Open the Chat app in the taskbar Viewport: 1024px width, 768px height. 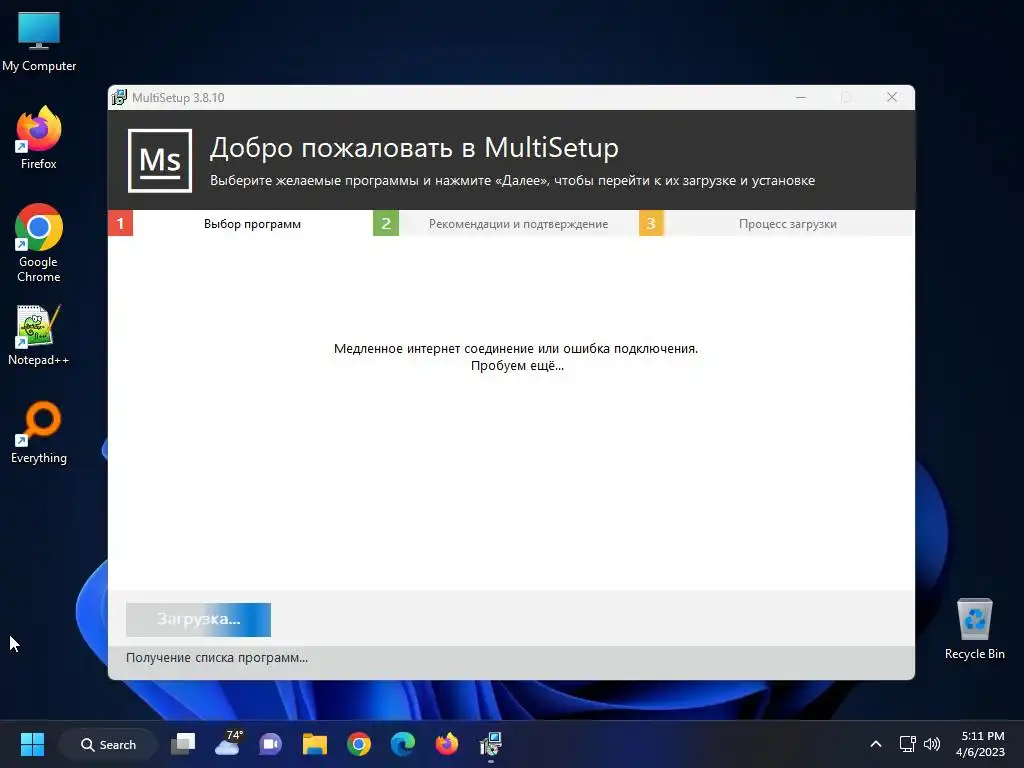[x=270, y=744]
